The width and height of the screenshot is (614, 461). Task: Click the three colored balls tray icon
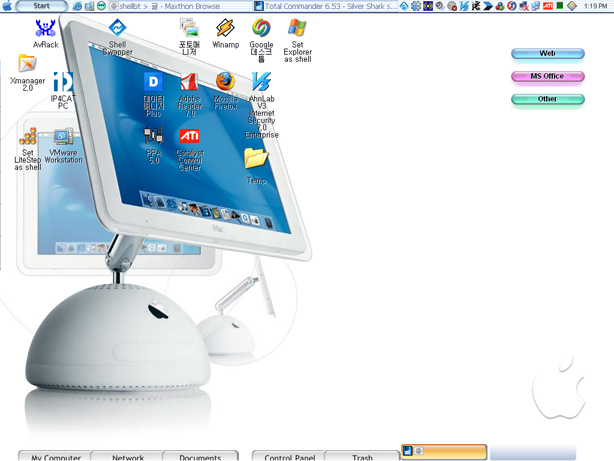[x=500, y=6]
